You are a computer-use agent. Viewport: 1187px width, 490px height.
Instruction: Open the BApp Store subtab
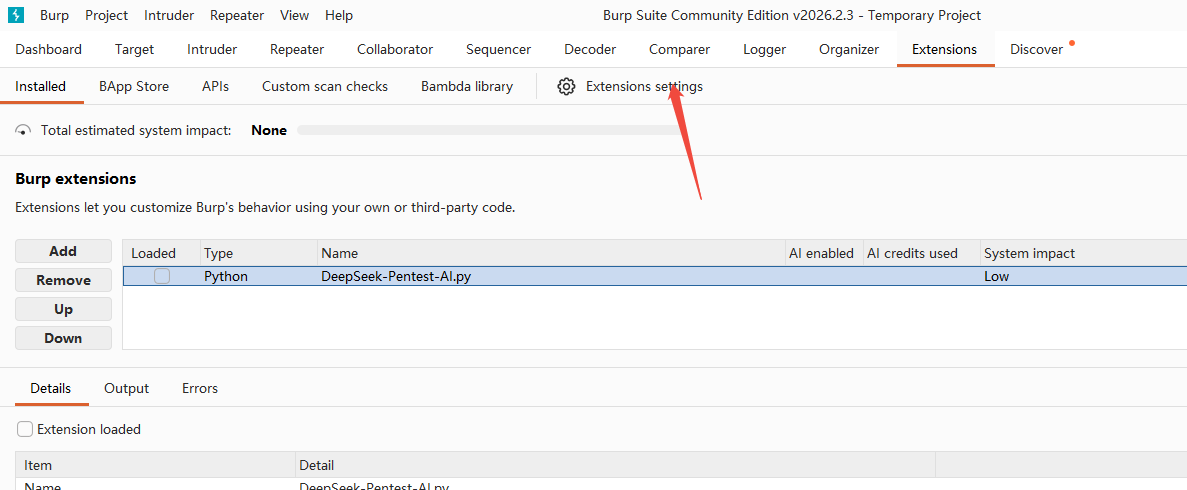(x=134, y=87)
